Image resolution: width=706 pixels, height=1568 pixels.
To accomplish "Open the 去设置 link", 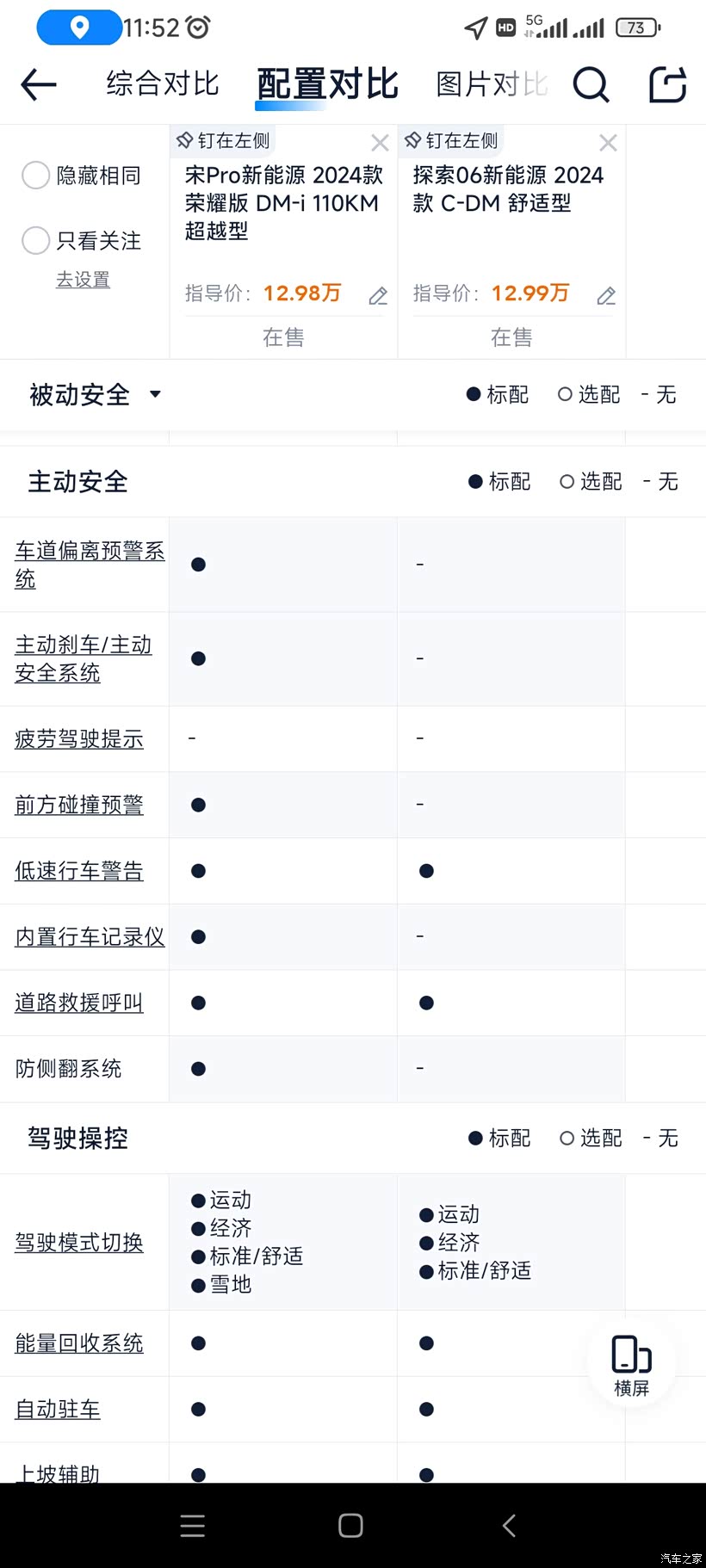I will coord(83,280).
